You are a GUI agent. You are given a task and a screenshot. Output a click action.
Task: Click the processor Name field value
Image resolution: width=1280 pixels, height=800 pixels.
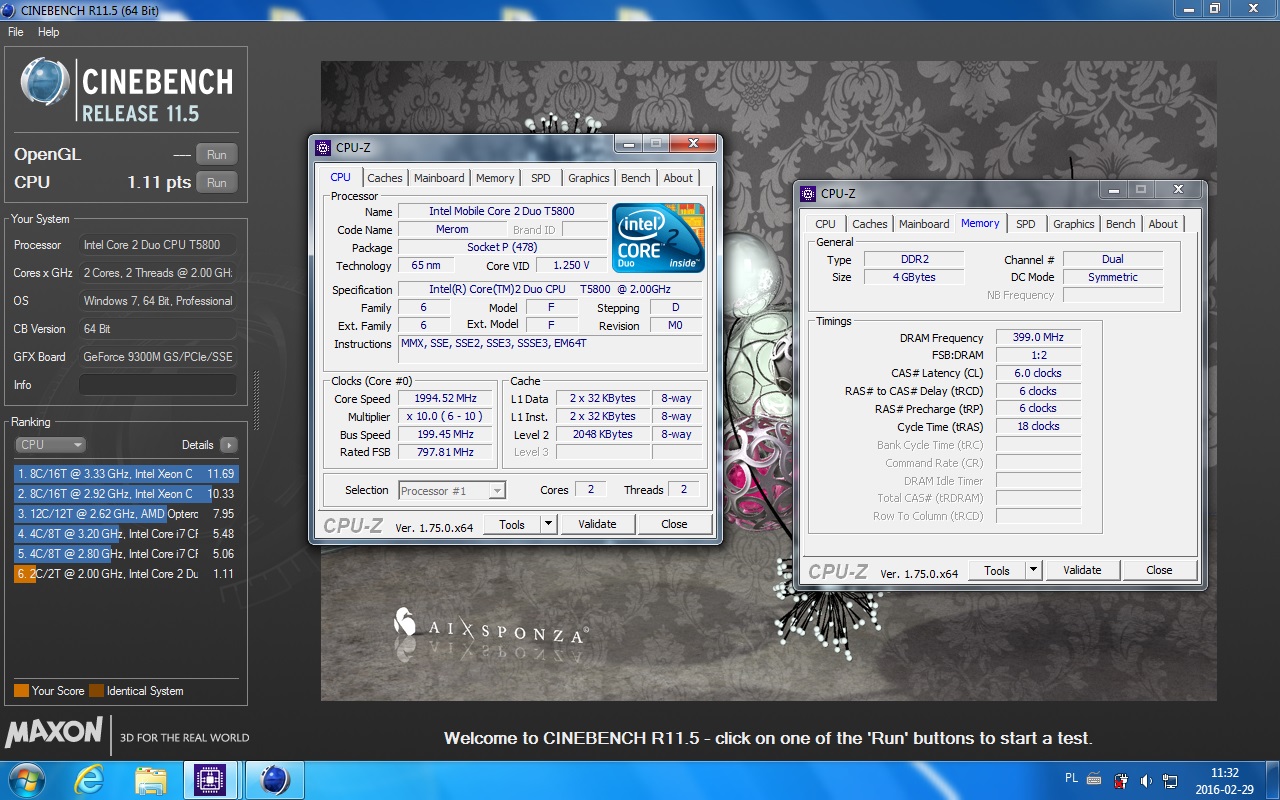click(502, 211)
